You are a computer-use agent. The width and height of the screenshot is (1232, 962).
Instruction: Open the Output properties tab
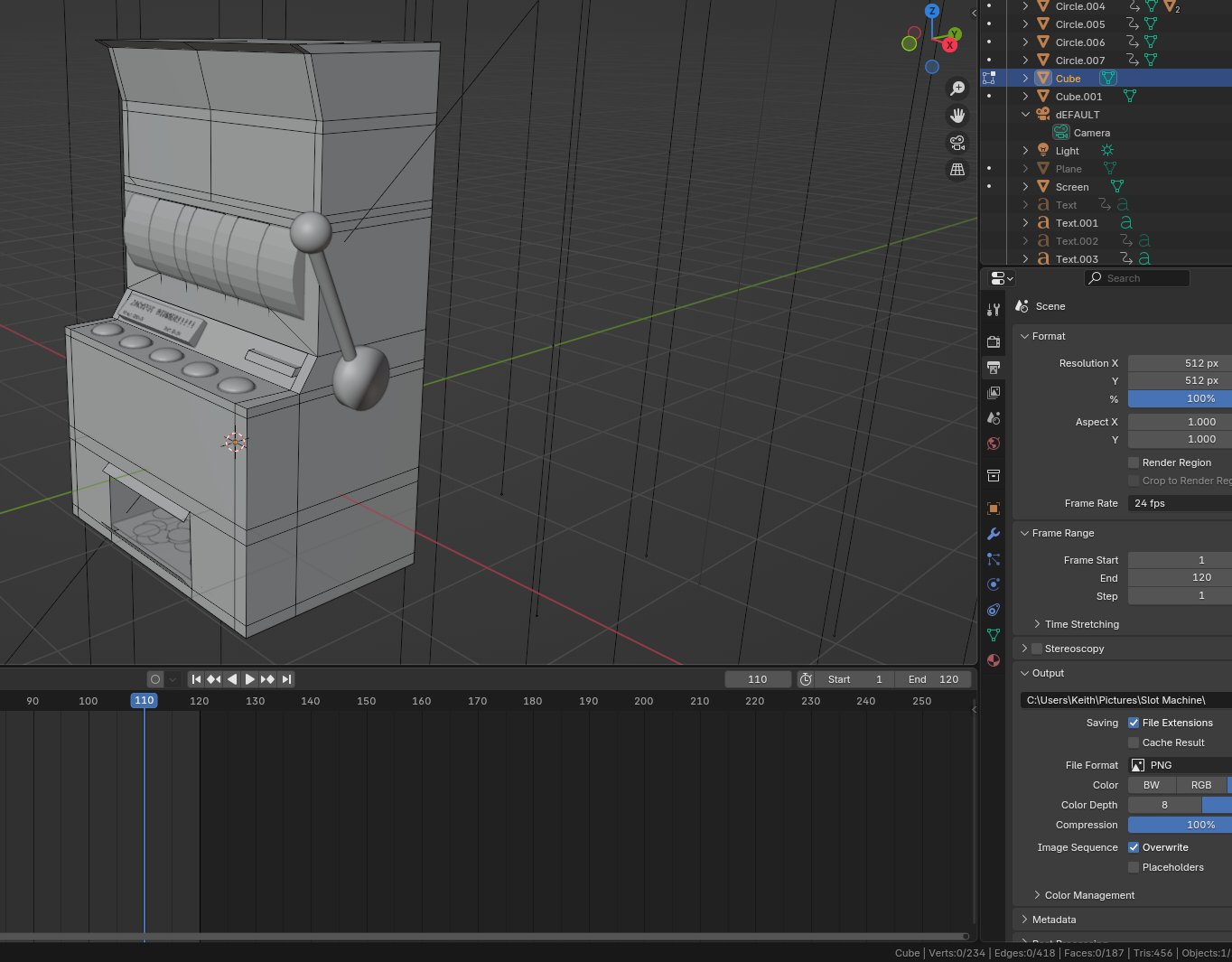click(994, 368)
